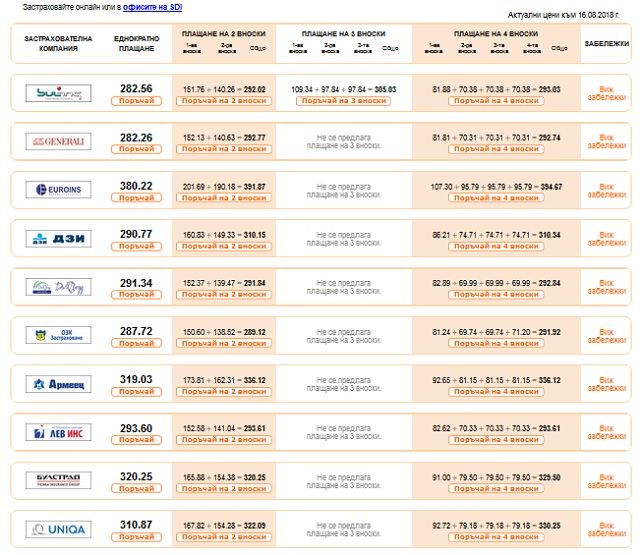Order ДЗИ 2 installments totaling 310.15
Screen dimensions: 640x555
(x=224, y=246)
